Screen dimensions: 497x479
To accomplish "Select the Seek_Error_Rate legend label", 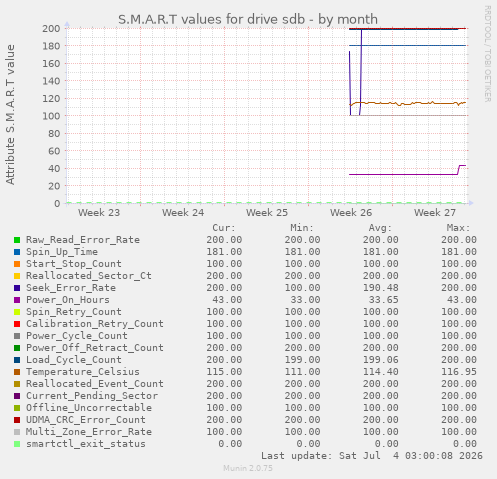I will pos(71,288).
